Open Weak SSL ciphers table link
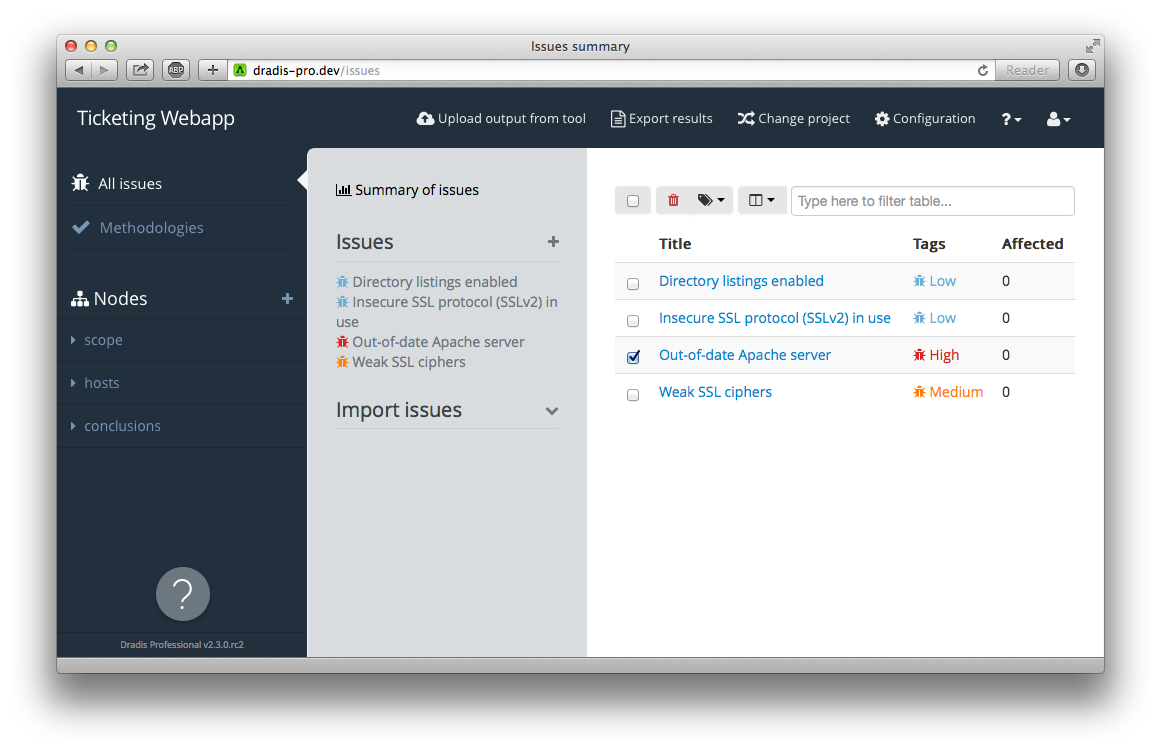This screenshot has width=1161, height=752. coord(715,392)
